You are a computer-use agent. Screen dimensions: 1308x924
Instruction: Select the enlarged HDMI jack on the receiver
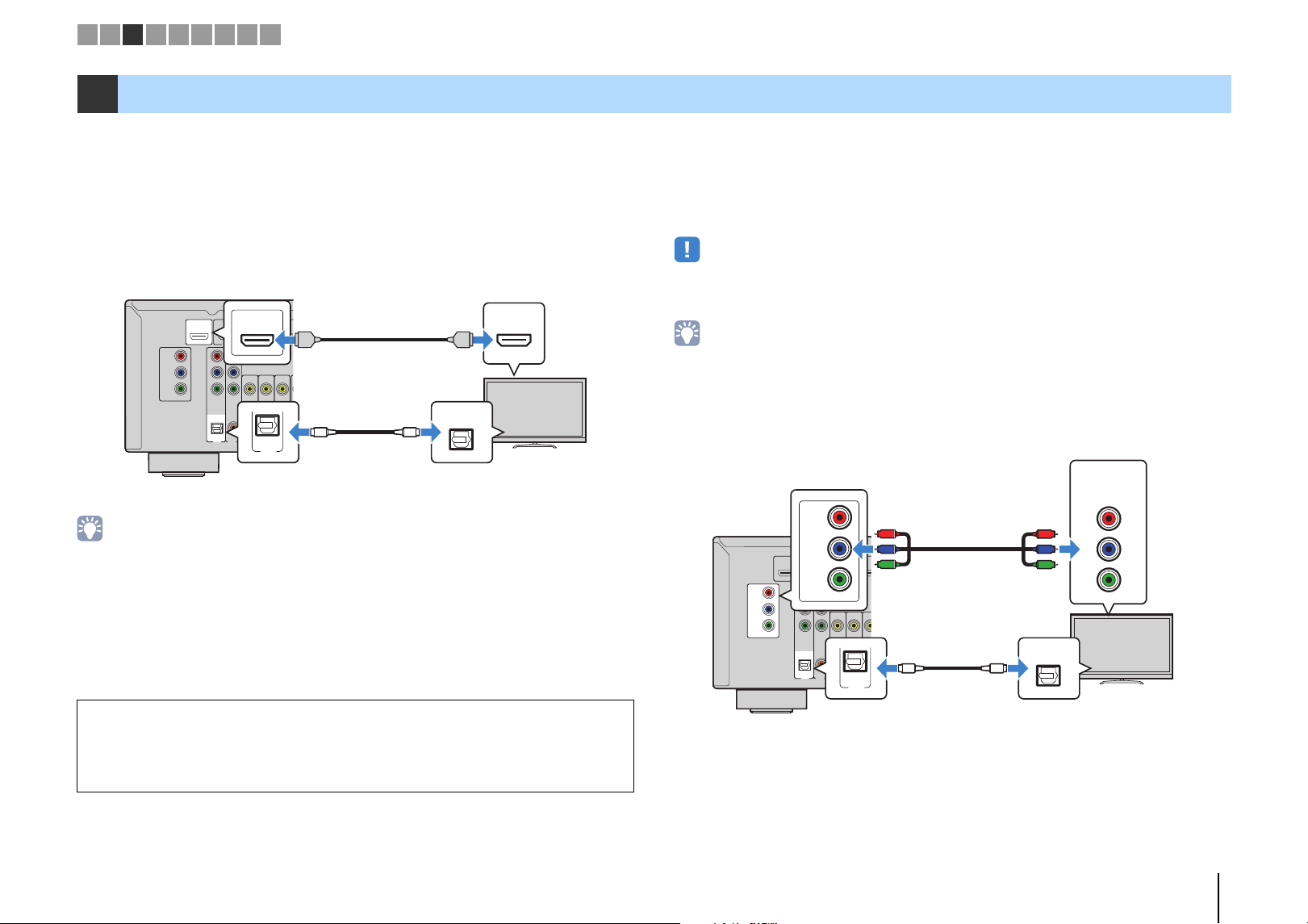(x=257, y=340)
